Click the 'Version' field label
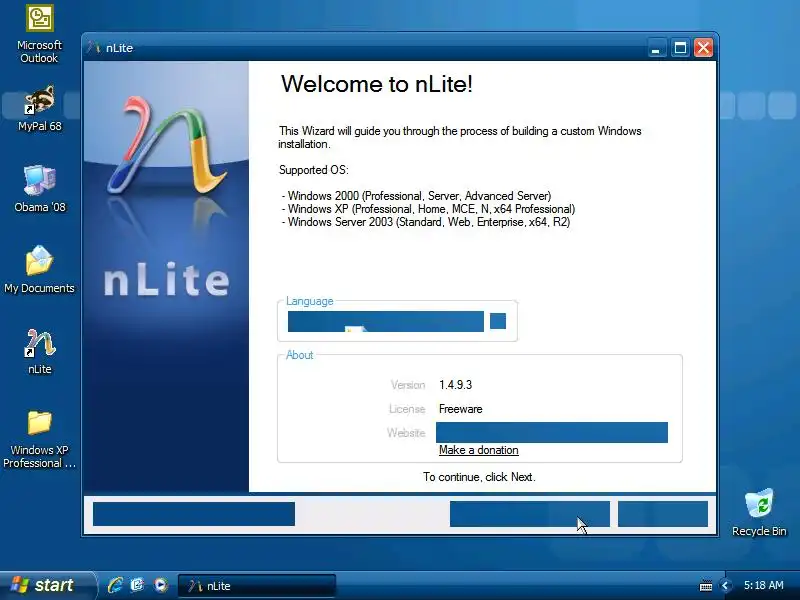Screen dimensions: 800x600 pyautogui.click(x=408, y=385)
